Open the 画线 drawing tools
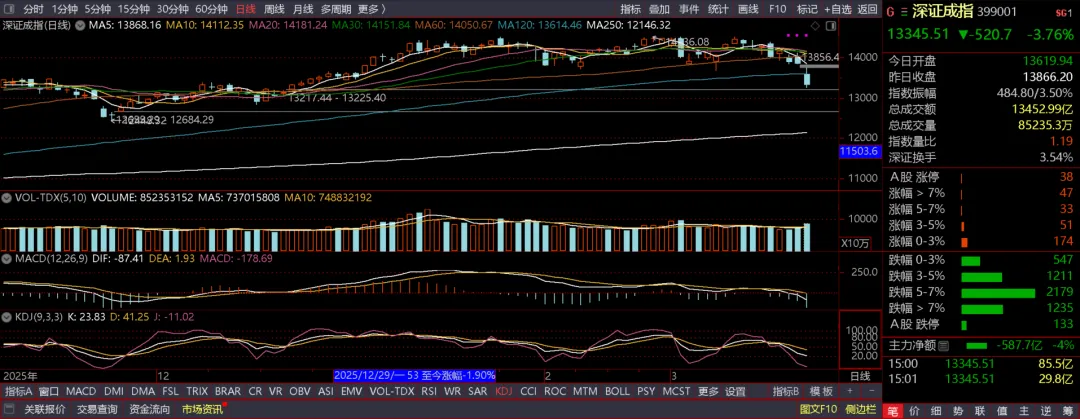Image resolution: width=1080 pixels, height=419 pixels. [x=748, y=10]
